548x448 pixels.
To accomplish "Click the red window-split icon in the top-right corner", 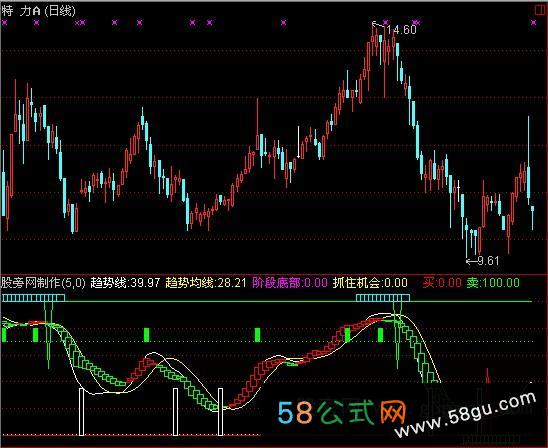I will 541,10.
